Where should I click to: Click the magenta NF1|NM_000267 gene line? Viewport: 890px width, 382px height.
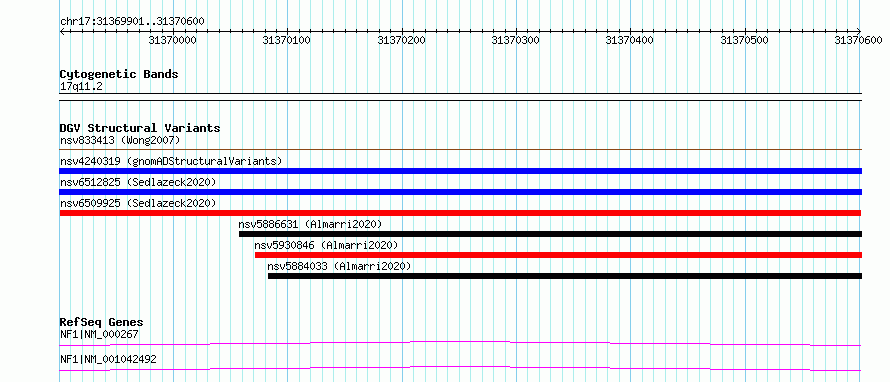pyautogui.click(x=461, y=343)
